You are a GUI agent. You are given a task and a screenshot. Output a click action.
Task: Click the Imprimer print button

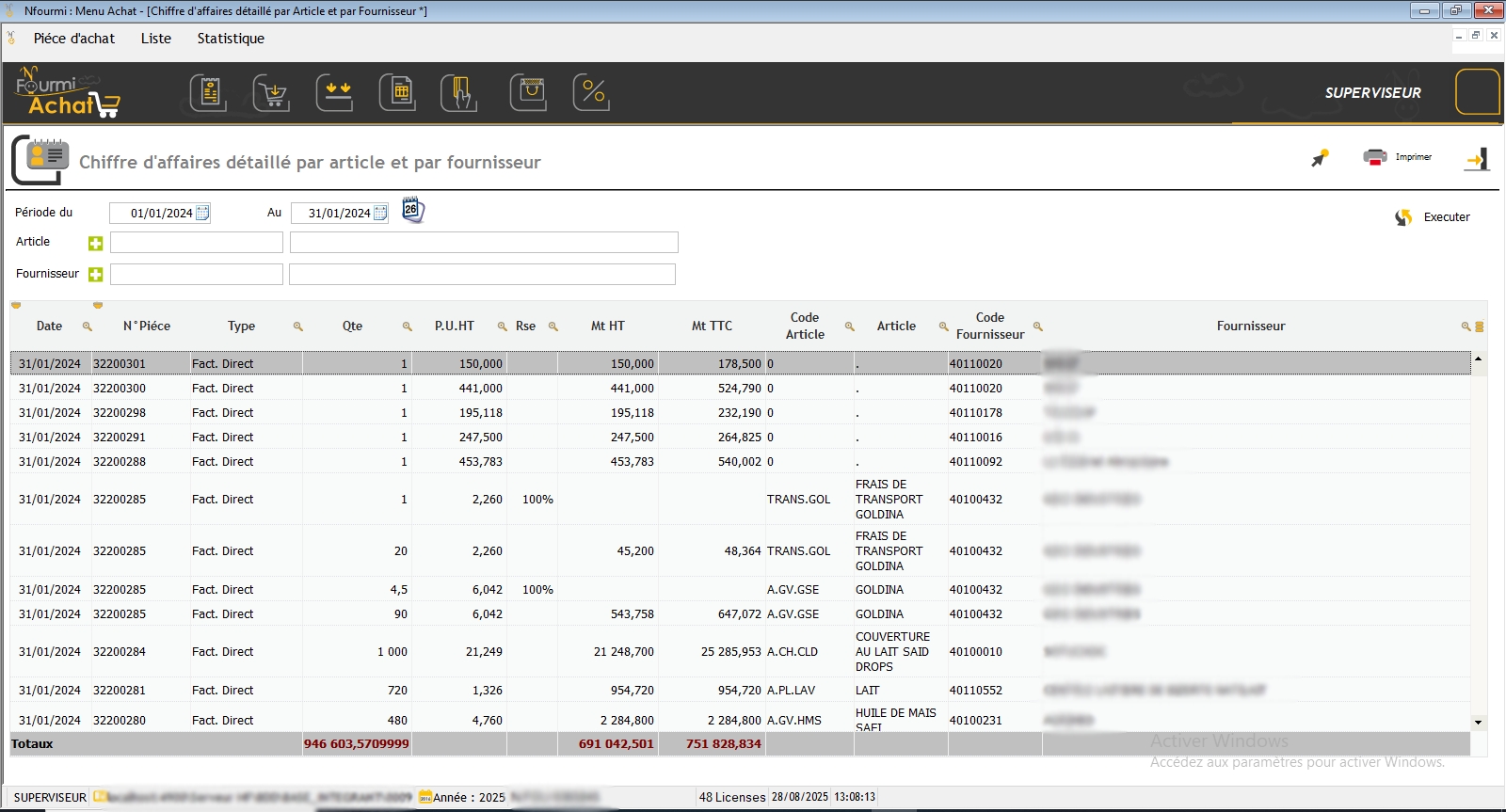click(1398, 157)
